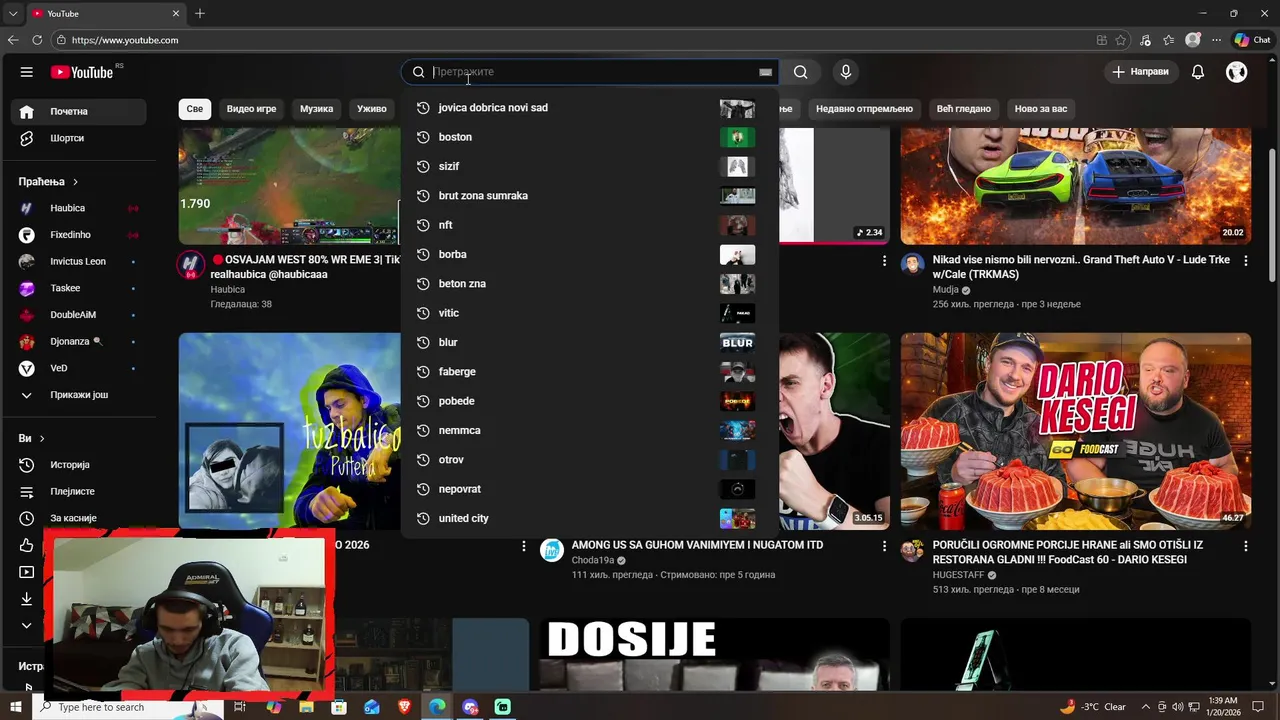Viewport: 1280px width, 720px height.
Task: Choose search suggestion brut zona sumraka
Action: tap(589, 196)
